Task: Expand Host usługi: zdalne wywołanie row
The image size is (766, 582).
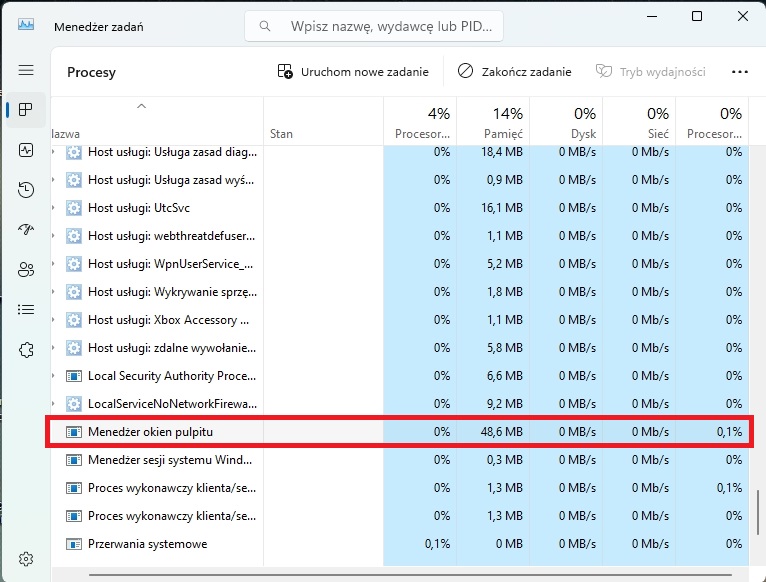Action: (53, 348)
